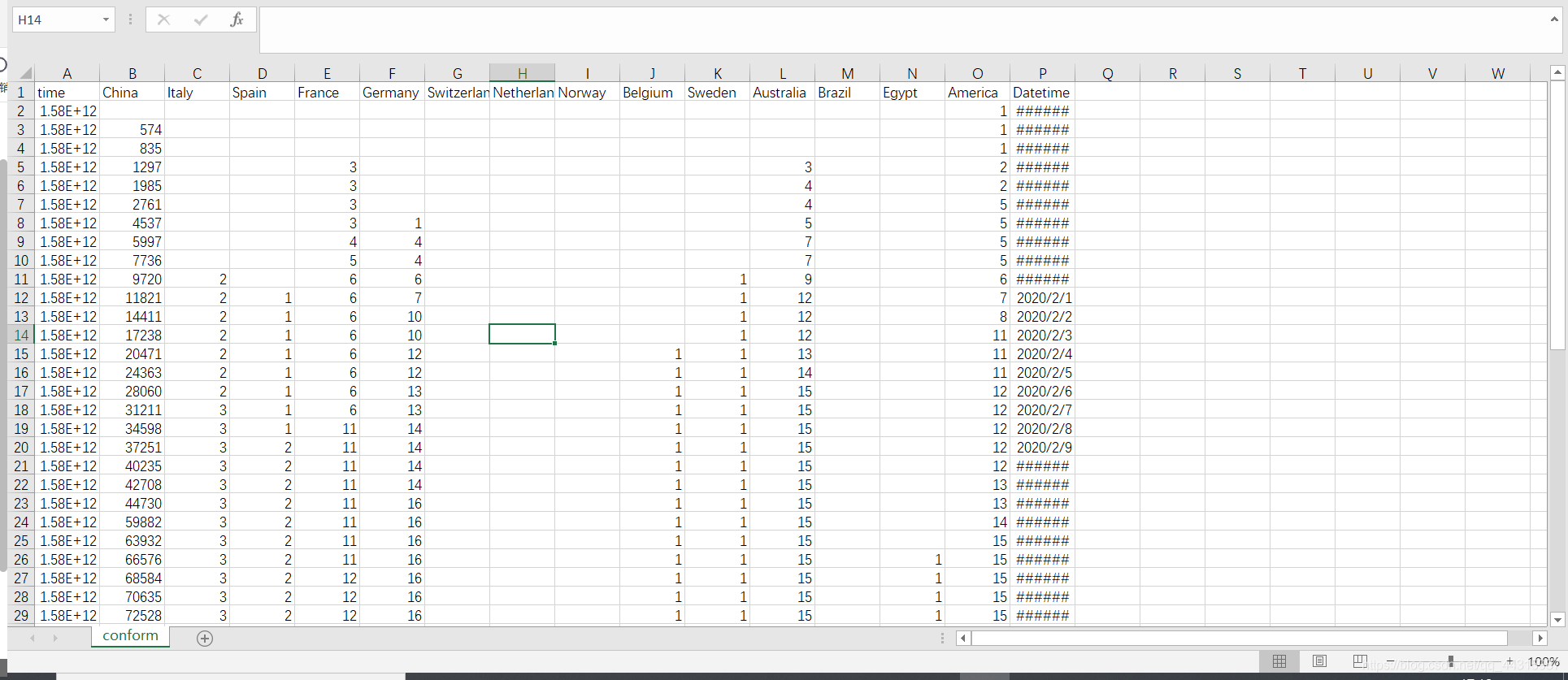Select Normal view icon in status bar
The image size is (1568, 680).
[1279, 661]
